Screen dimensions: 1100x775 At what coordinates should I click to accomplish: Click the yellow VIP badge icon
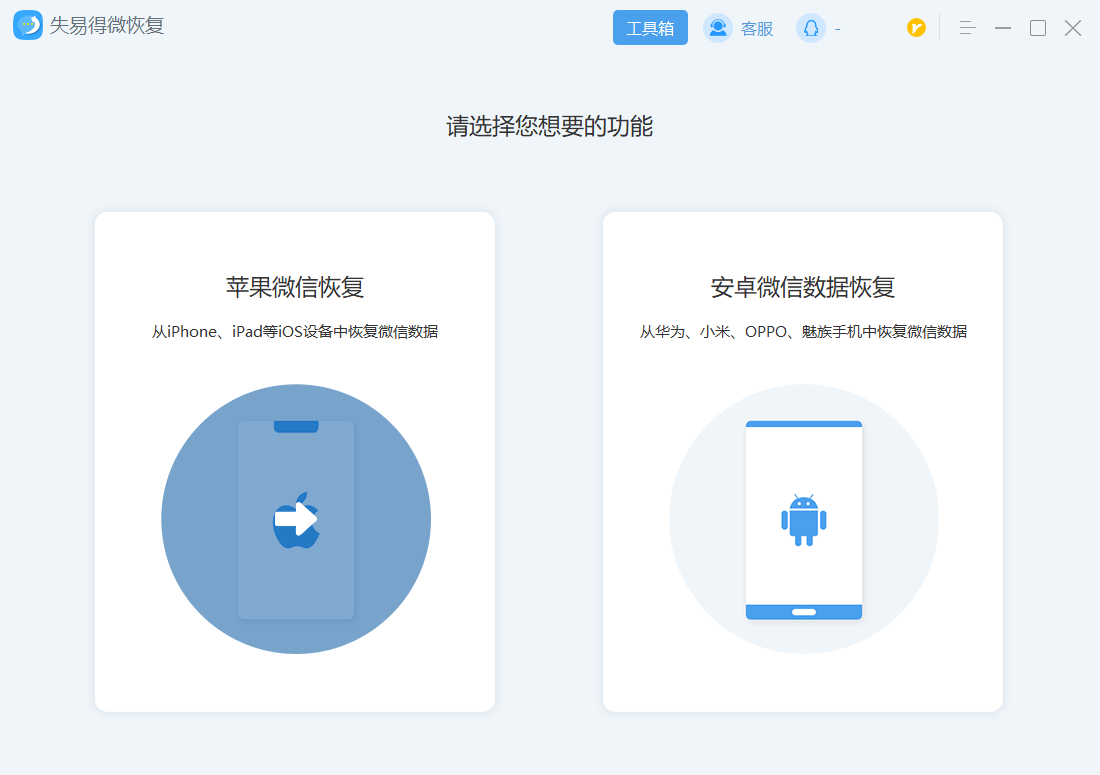click(x=916, y=28)
